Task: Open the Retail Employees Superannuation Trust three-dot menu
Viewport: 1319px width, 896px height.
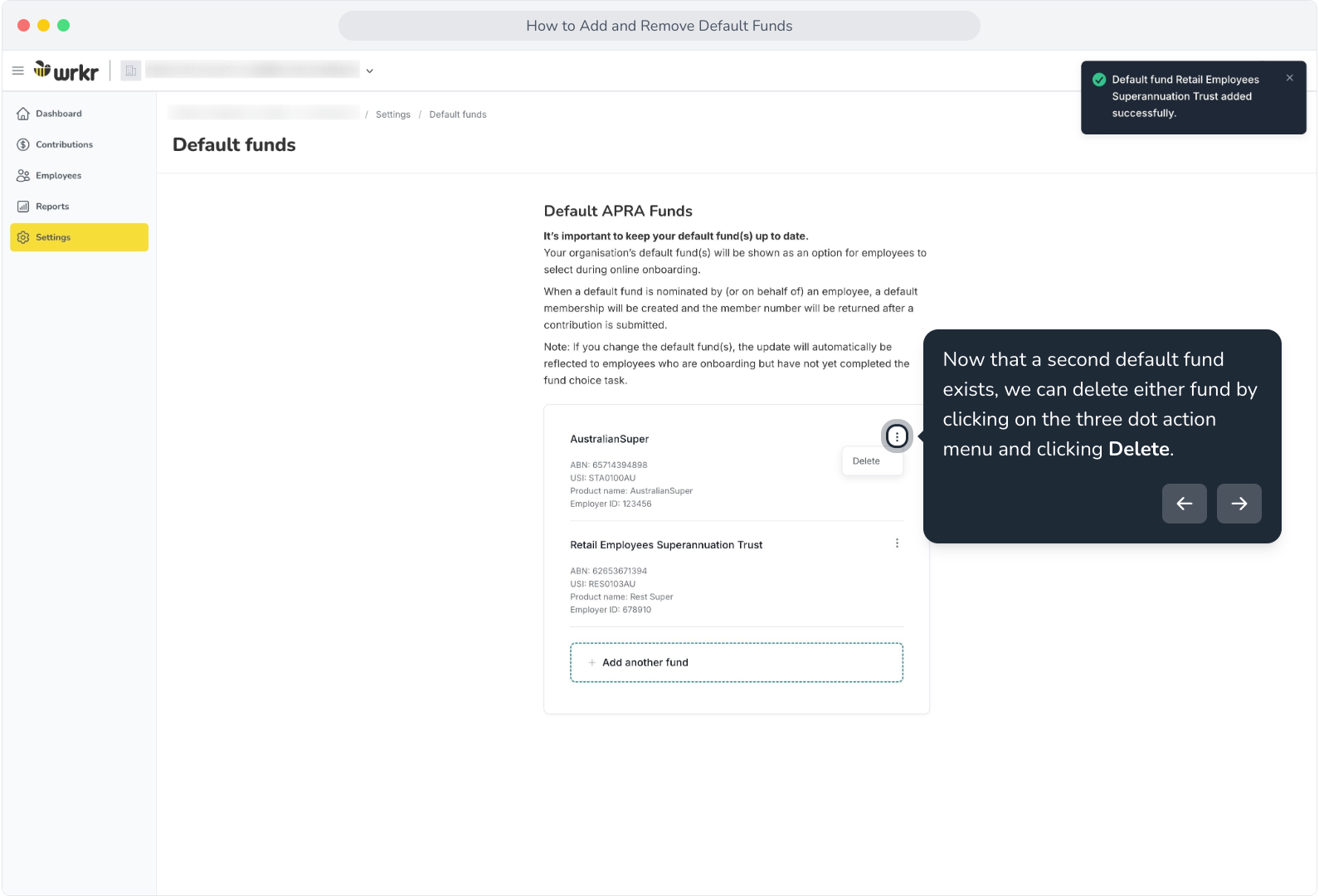Action: [x=897, y=543]
